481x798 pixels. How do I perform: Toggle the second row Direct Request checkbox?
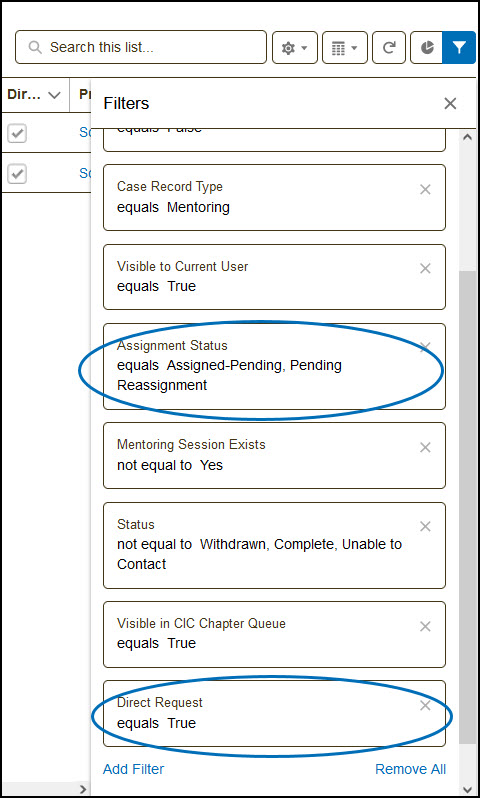pyautogui.click(x=17, y=174)
